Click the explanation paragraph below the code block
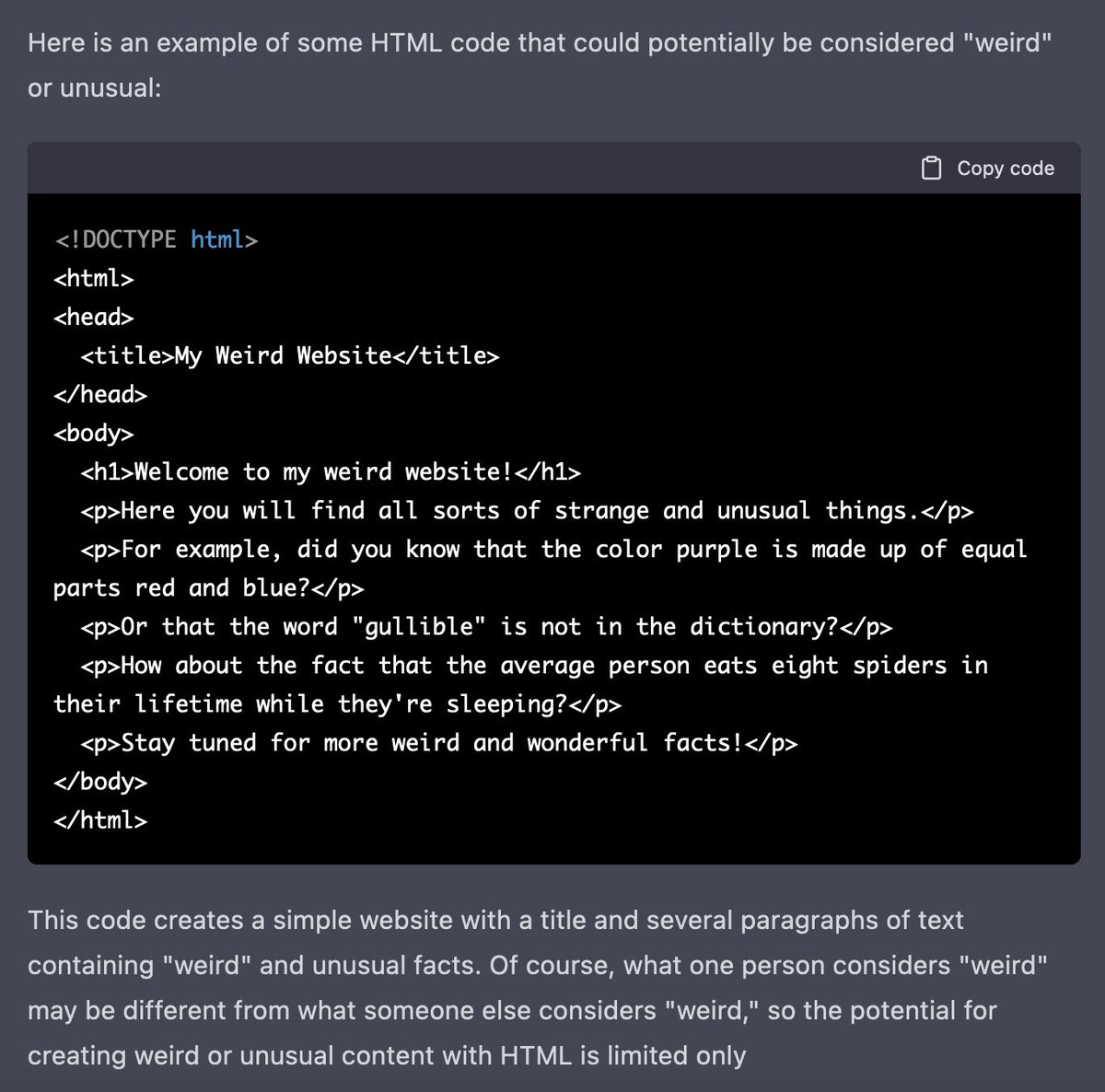 (x=539, y=987)
